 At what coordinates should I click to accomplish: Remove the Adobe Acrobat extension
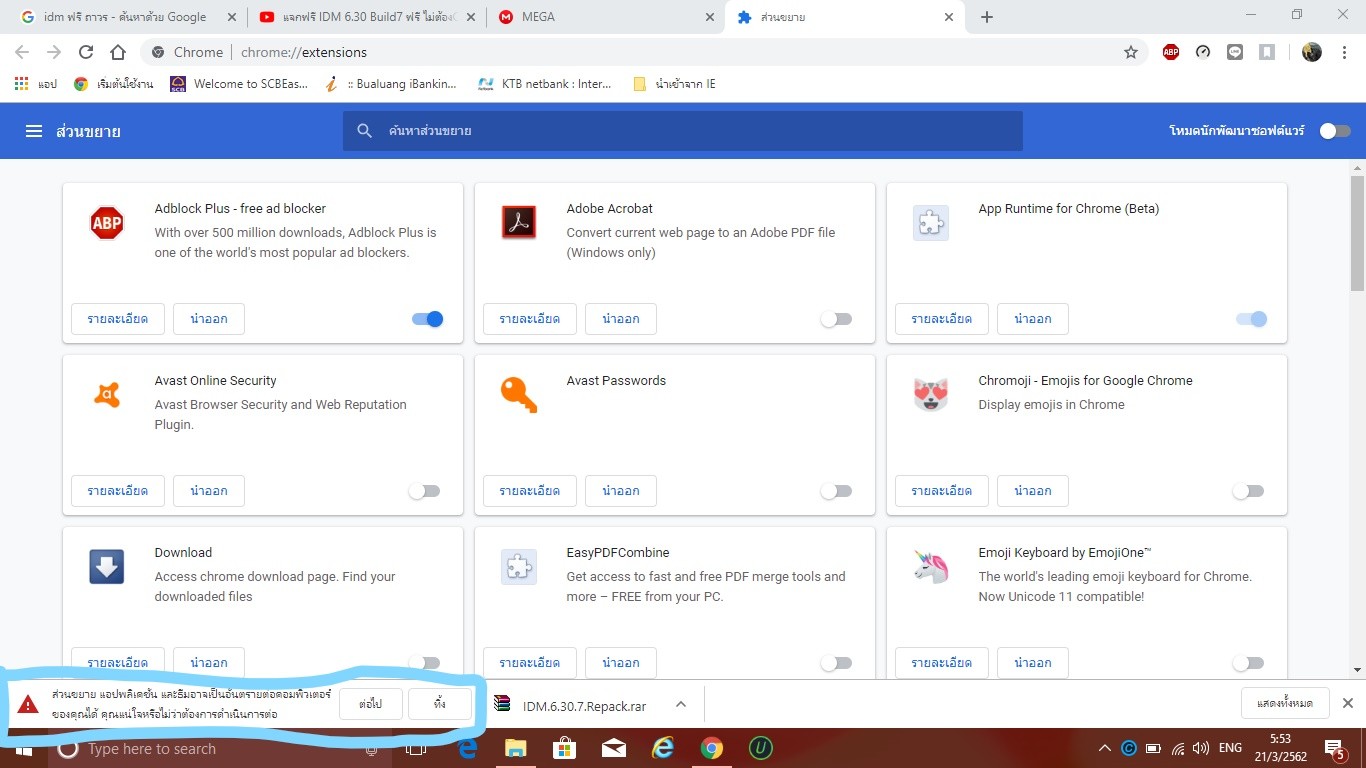[620, 319]
